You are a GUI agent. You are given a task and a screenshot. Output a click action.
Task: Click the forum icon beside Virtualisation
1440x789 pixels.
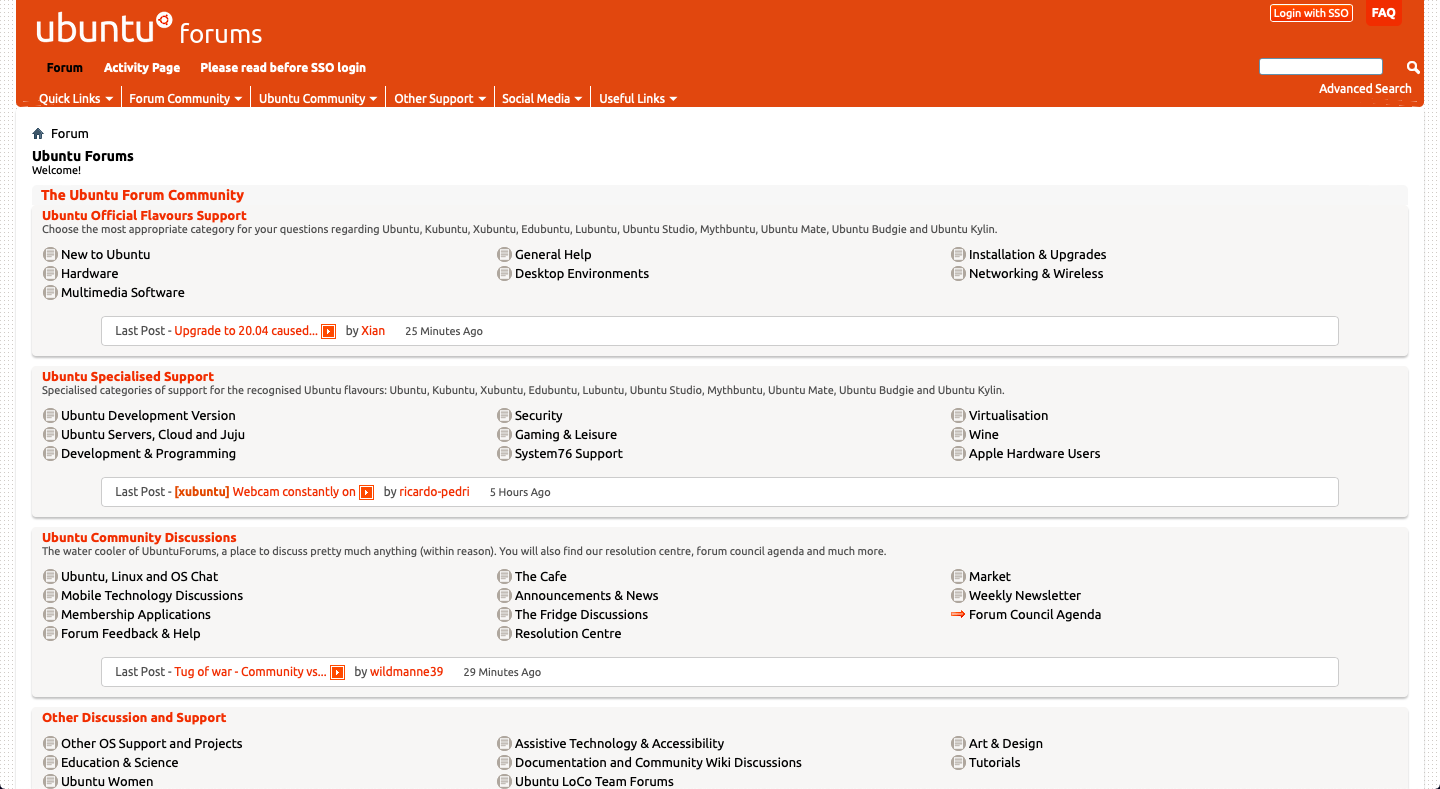[x=958, y=416]
